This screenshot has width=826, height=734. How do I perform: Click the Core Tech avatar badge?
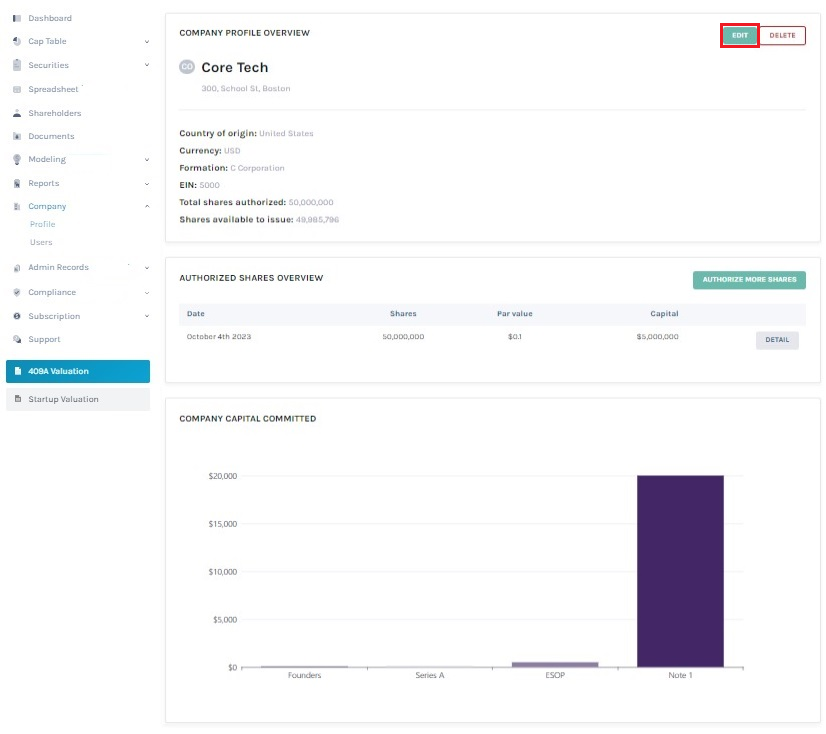(x=187, y=67)
